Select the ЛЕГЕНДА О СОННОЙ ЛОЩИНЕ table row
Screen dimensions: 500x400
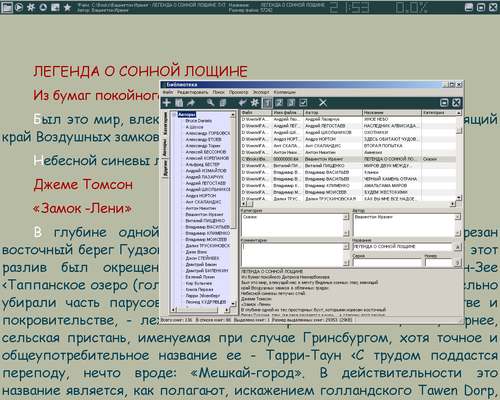pyautogui.click(x=348, y=159)
